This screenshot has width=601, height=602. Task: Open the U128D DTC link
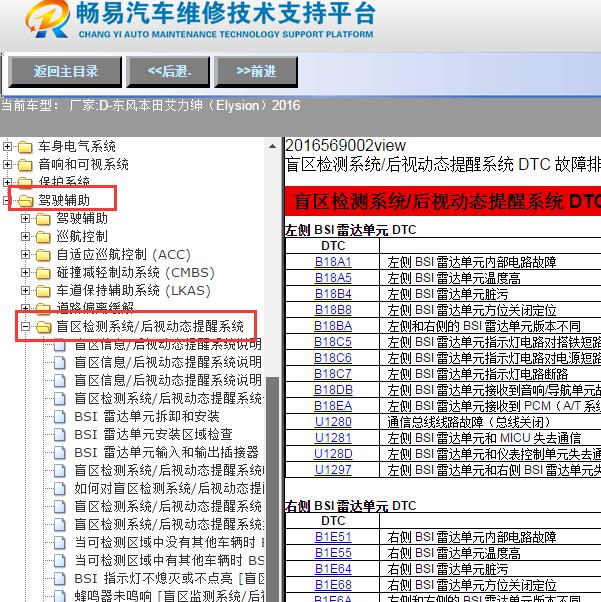pyautogui.click(x=333, y=454)
